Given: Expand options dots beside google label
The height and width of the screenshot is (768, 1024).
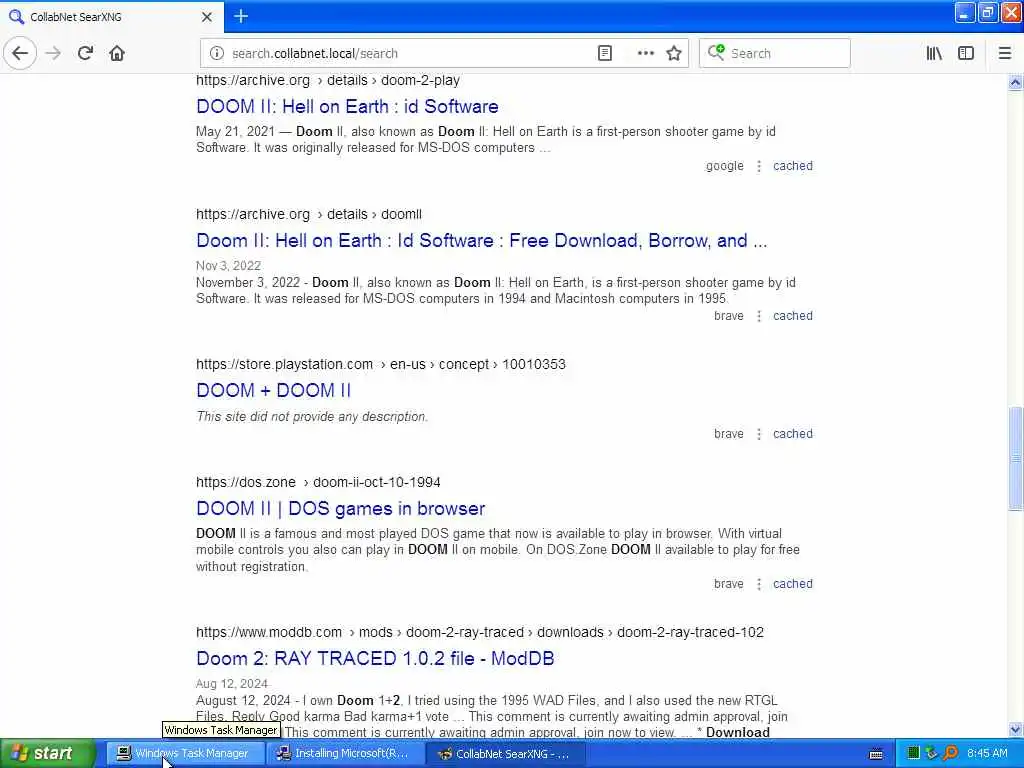Looking at the screenshot, I should 759,167.
